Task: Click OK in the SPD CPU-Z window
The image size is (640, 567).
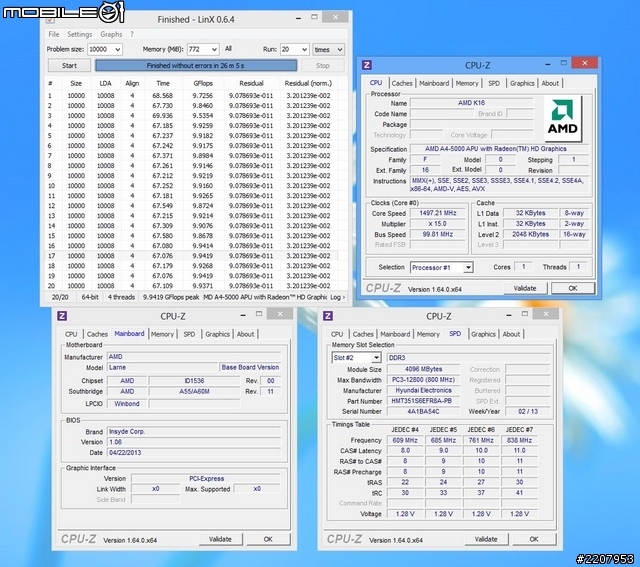Action: tap(534, 539)
